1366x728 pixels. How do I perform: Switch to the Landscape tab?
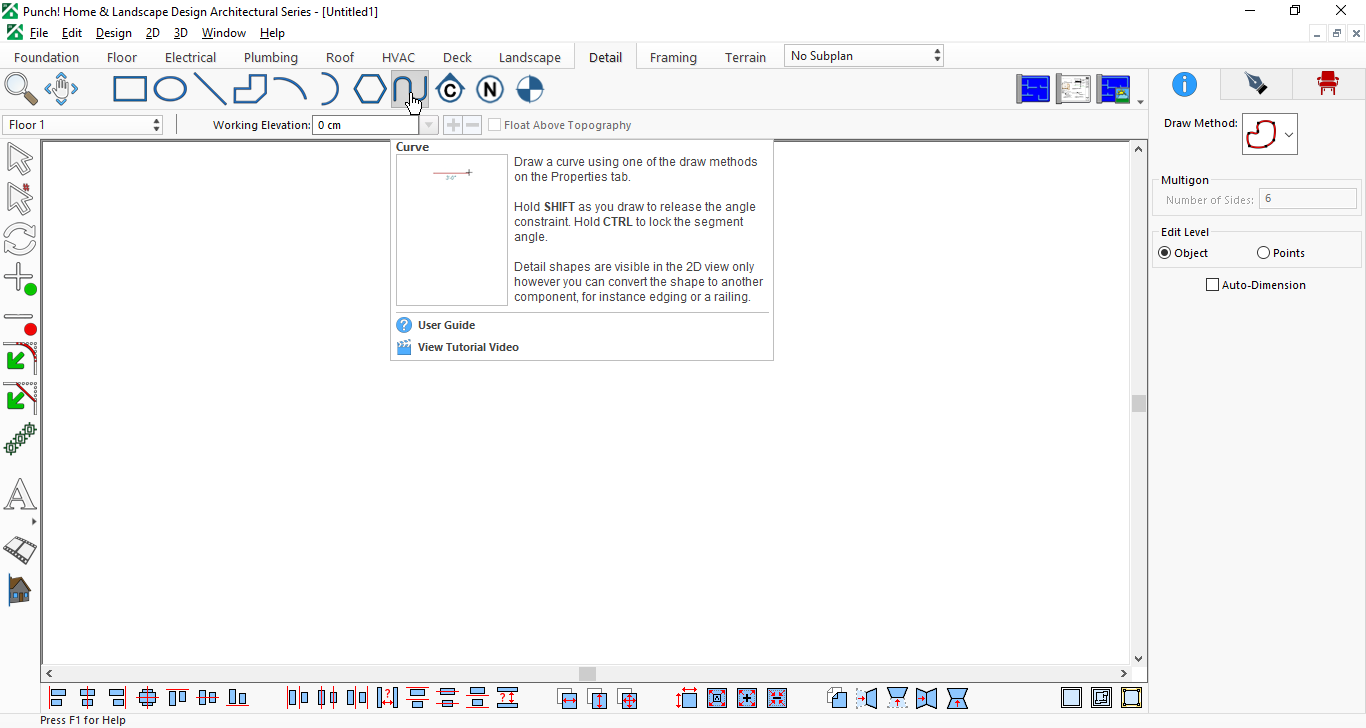(530, 57)
